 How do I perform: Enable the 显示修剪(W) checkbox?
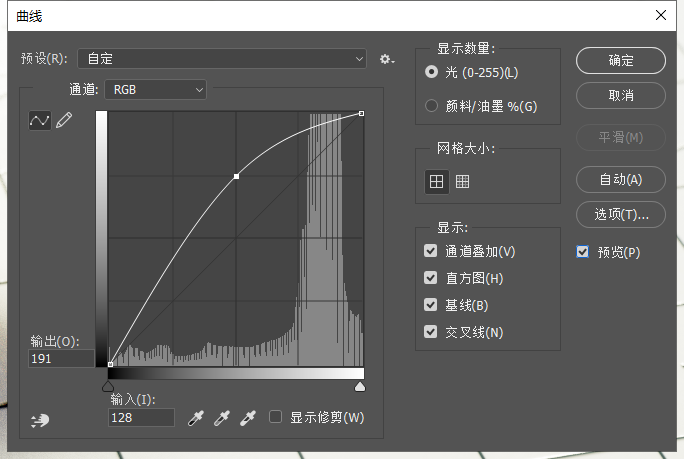pyautogui.click(x=275, y=417)
